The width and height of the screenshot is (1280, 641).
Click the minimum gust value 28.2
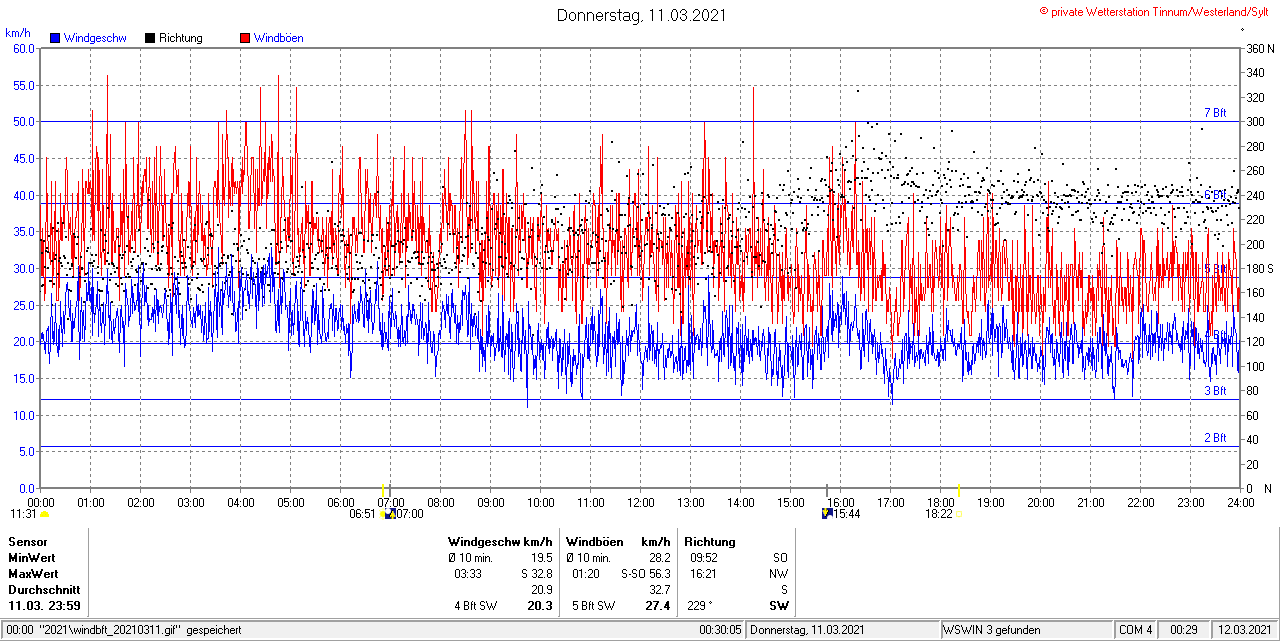click(659, 558)
